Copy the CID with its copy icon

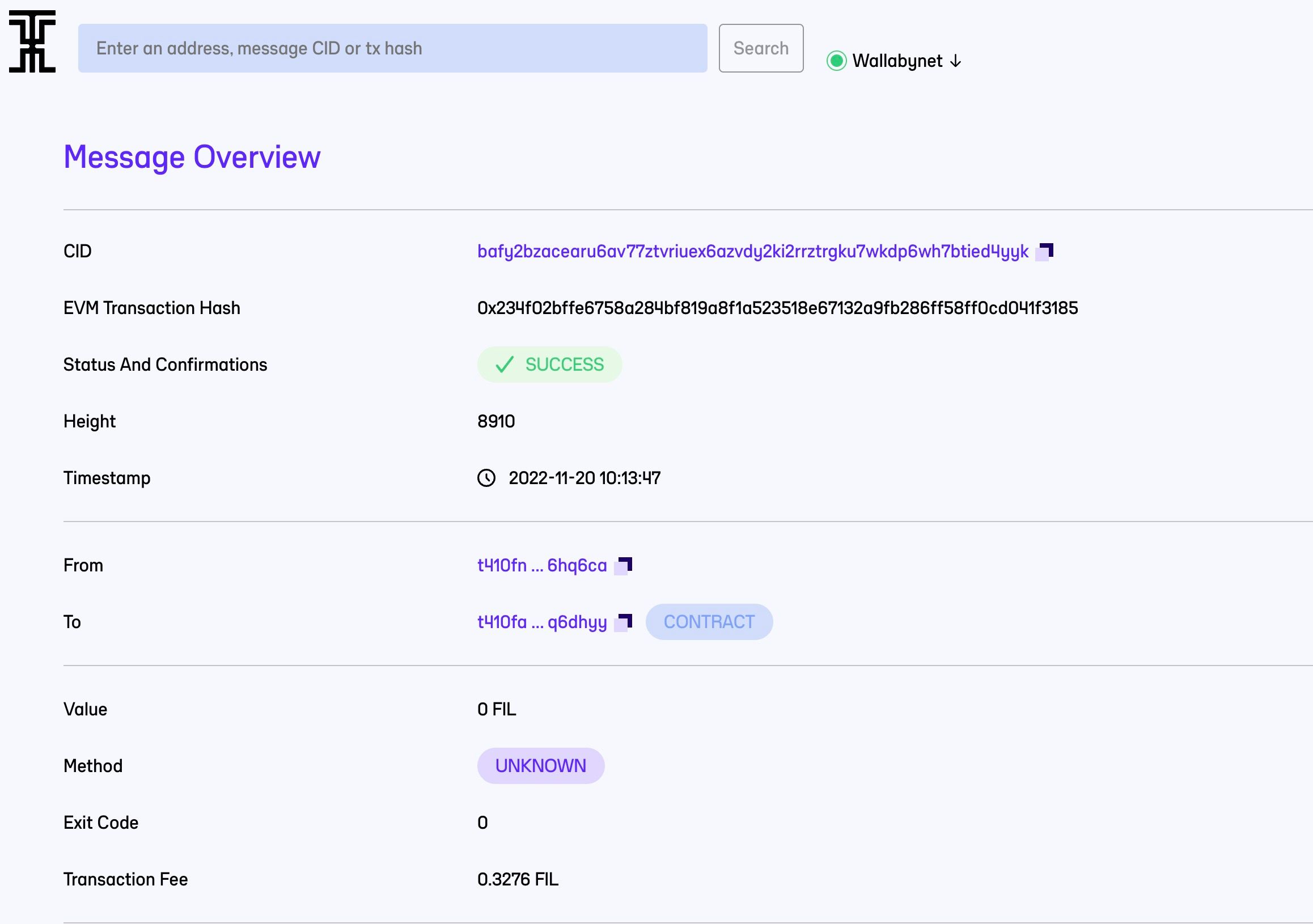point(1045,252)
